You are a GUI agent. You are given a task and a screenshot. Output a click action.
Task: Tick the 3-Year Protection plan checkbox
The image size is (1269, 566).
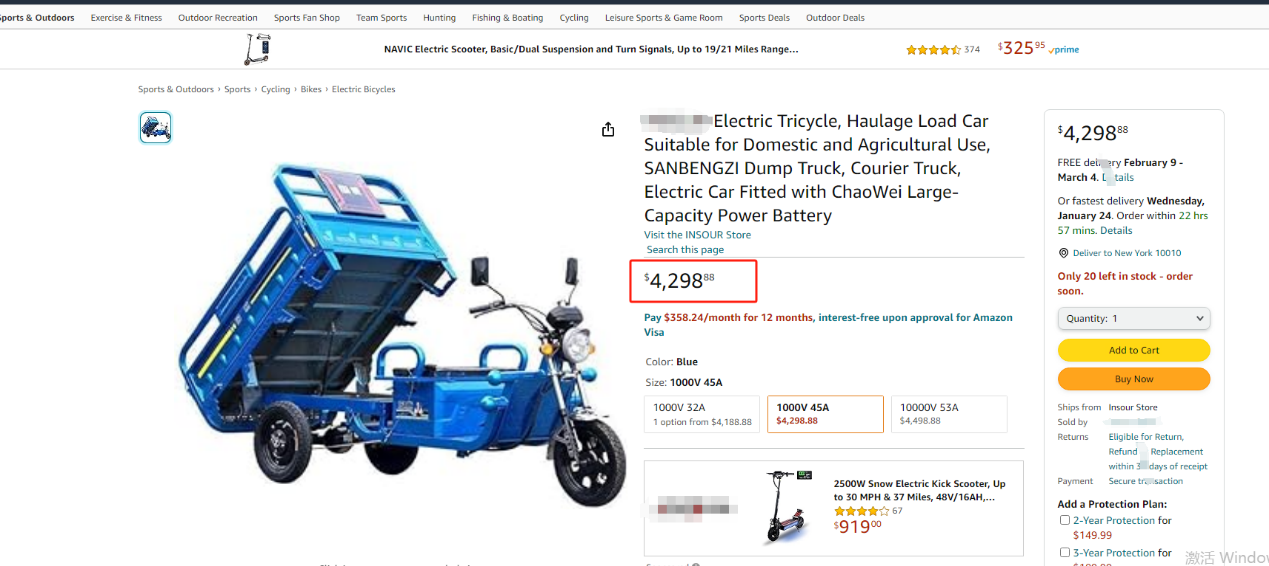point(1065,552)
